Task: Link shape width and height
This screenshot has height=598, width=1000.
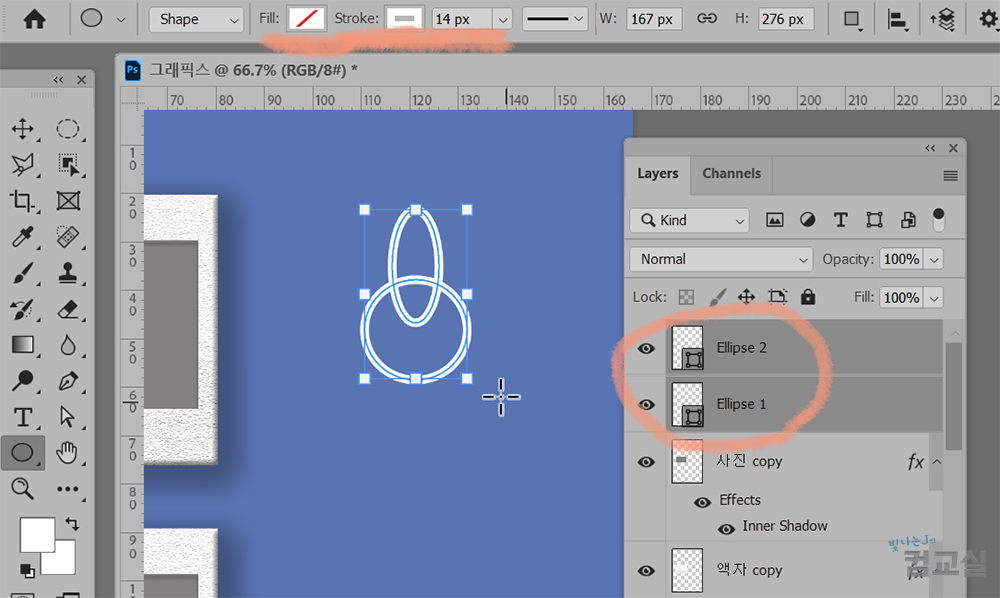Action: coord(707,18)
